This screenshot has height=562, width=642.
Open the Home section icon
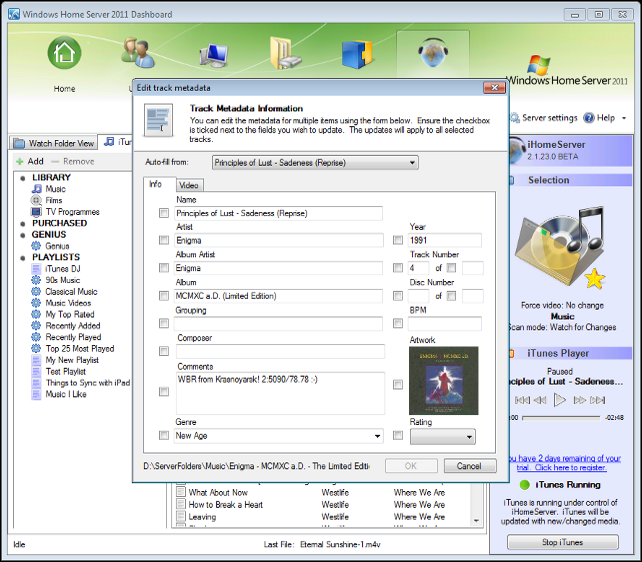click(x=64, y=53)
